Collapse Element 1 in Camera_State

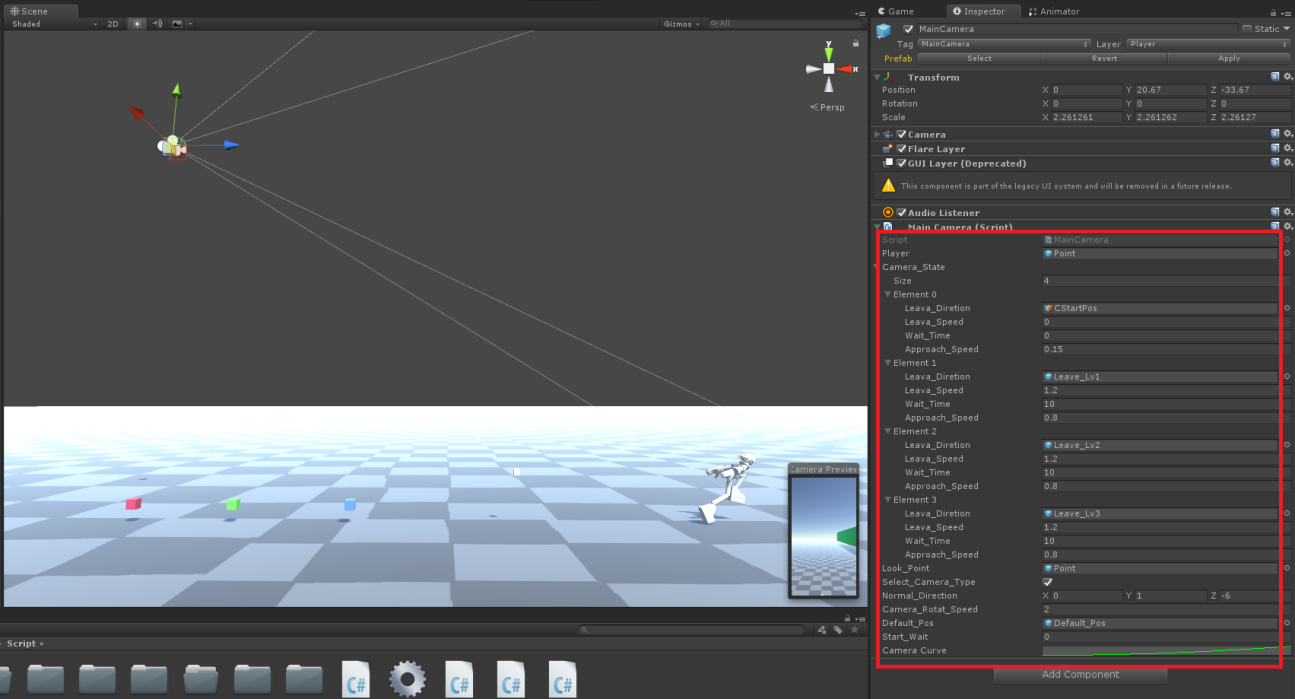(x=888, y=363)
